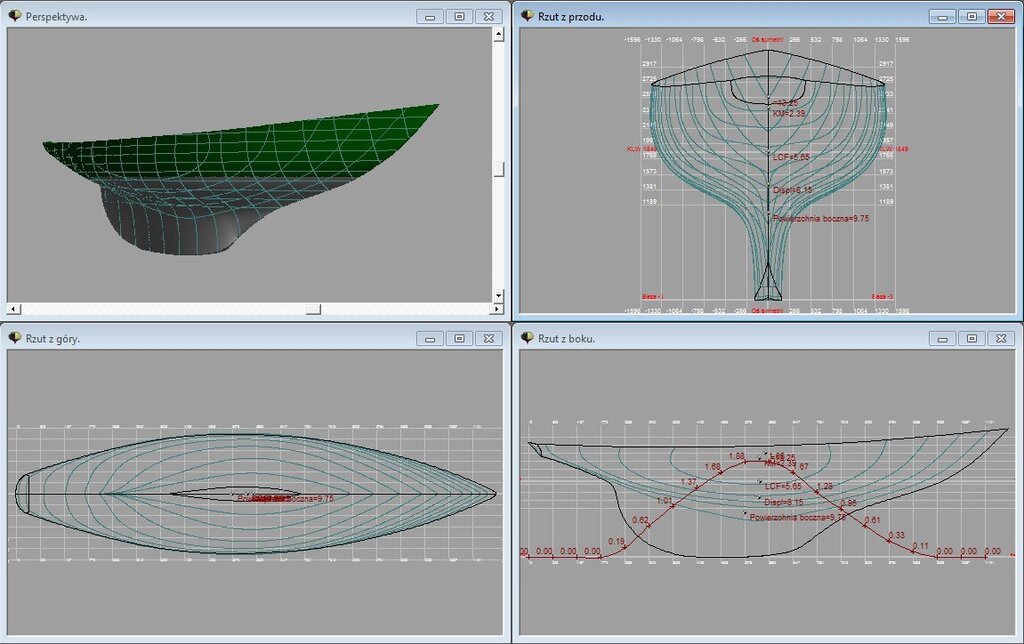This screenshot has width=1024, height=644.
Task: Maximize the Perspektywa view window
Action: pyautogui.click(x=459, y=16)
